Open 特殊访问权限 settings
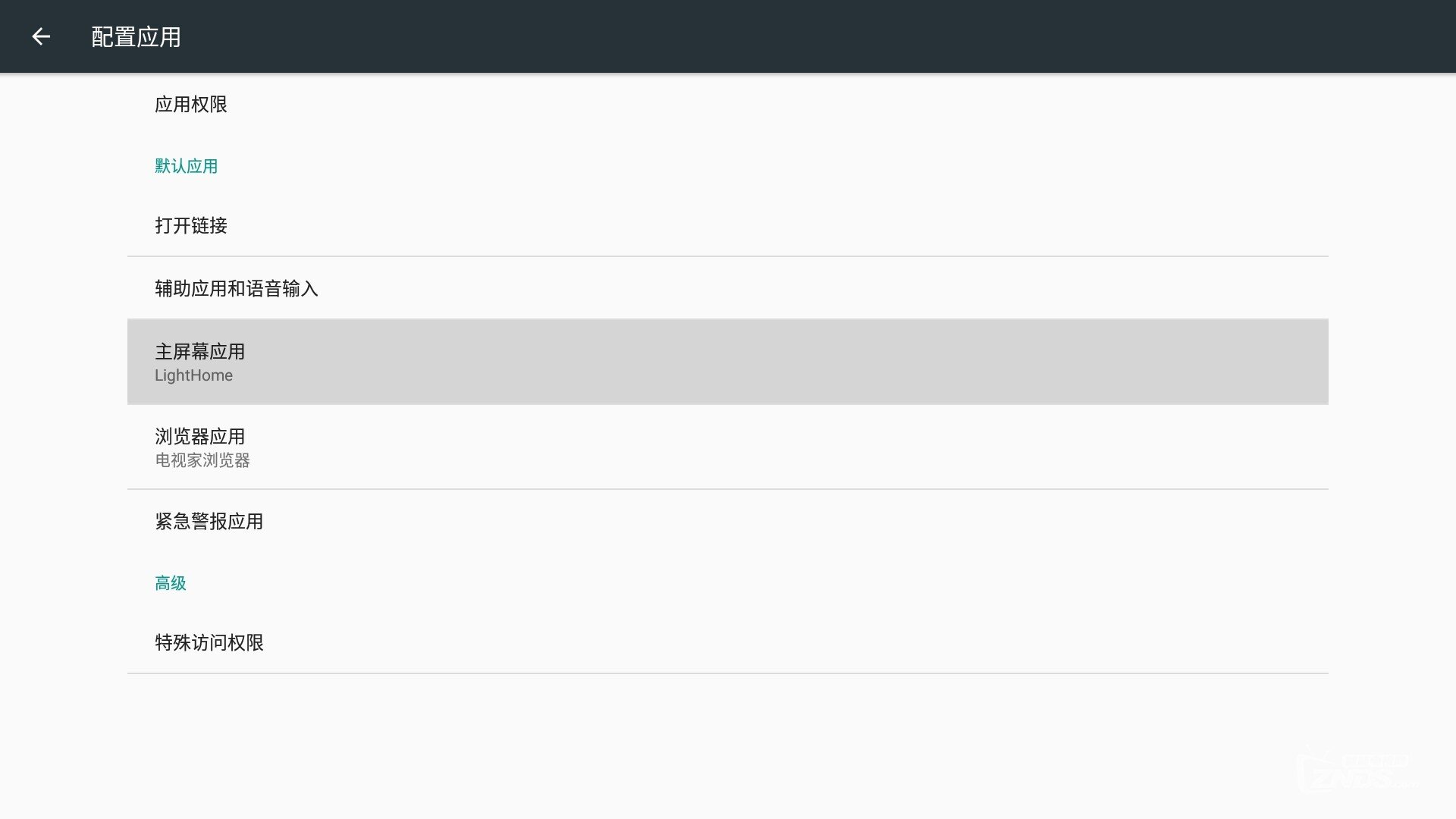 pos(209,642)
